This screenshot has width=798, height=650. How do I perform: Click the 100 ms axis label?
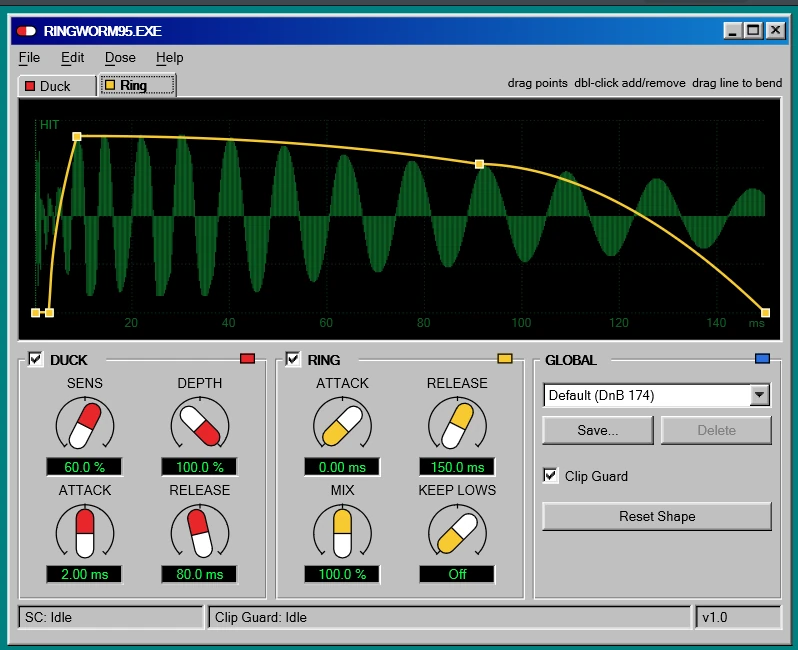(521, 323)
